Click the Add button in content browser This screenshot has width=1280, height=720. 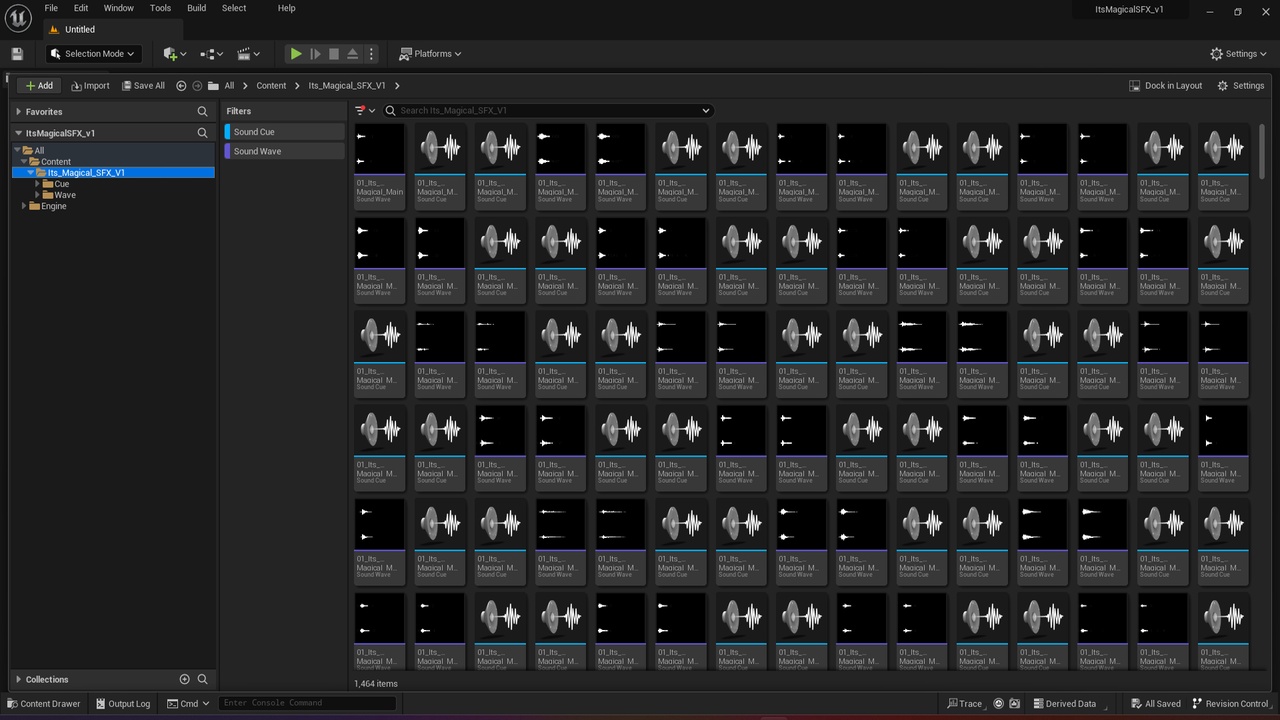coord(39,86)
